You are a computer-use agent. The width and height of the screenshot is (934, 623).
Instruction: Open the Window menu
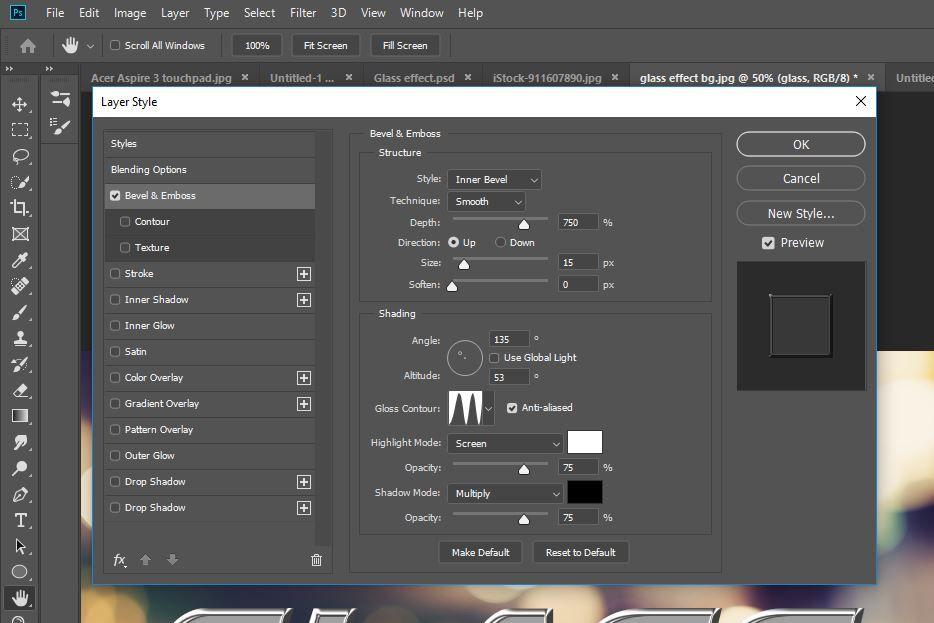[422, 13]
